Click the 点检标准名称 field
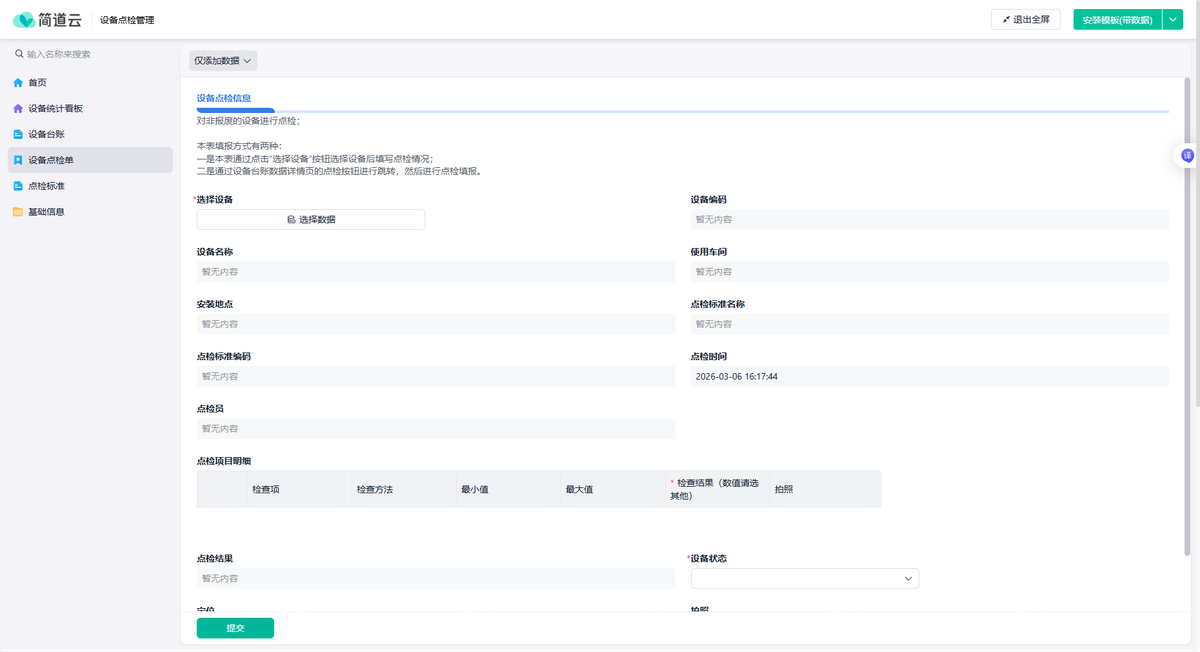The height and width of the screenshot is (652, 1200). coord(930,324)
